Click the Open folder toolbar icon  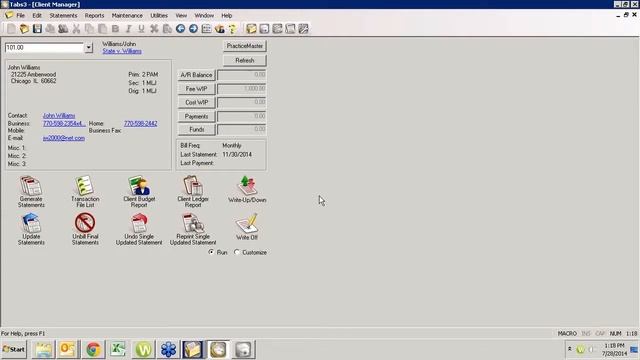[24, 29]
